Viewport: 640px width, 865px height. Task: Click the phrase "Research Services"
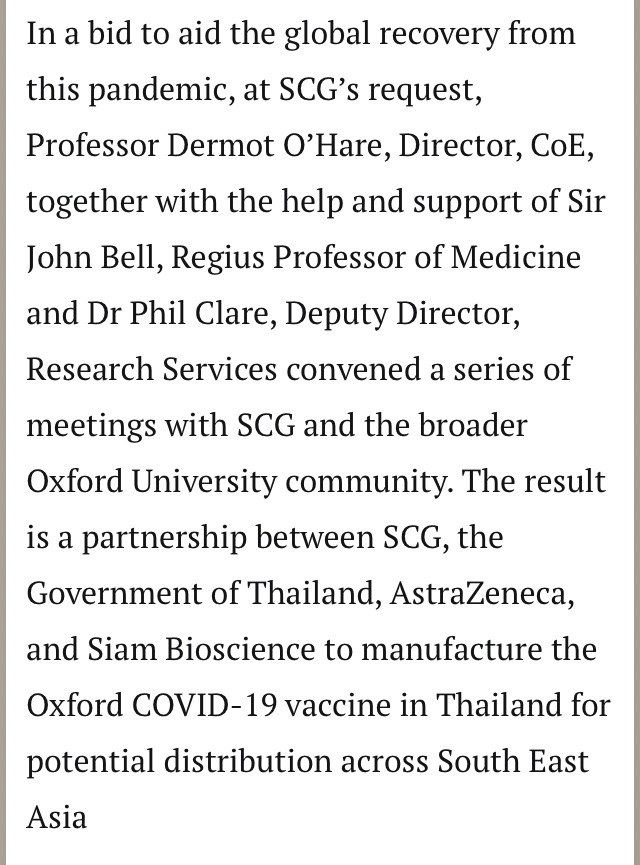coord(152,369)
